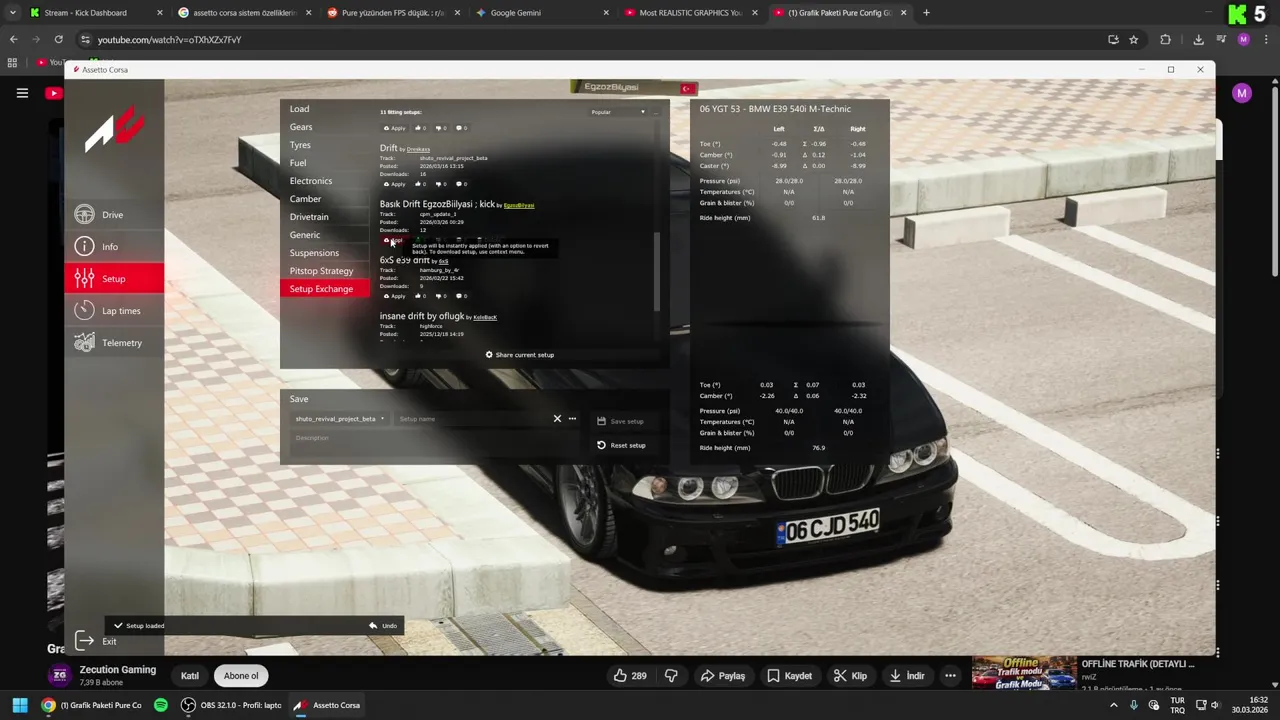Open a new browser tab
The height and width of the screenshot is (720, 1280).
pyautogui.click(x=926, y=13)
